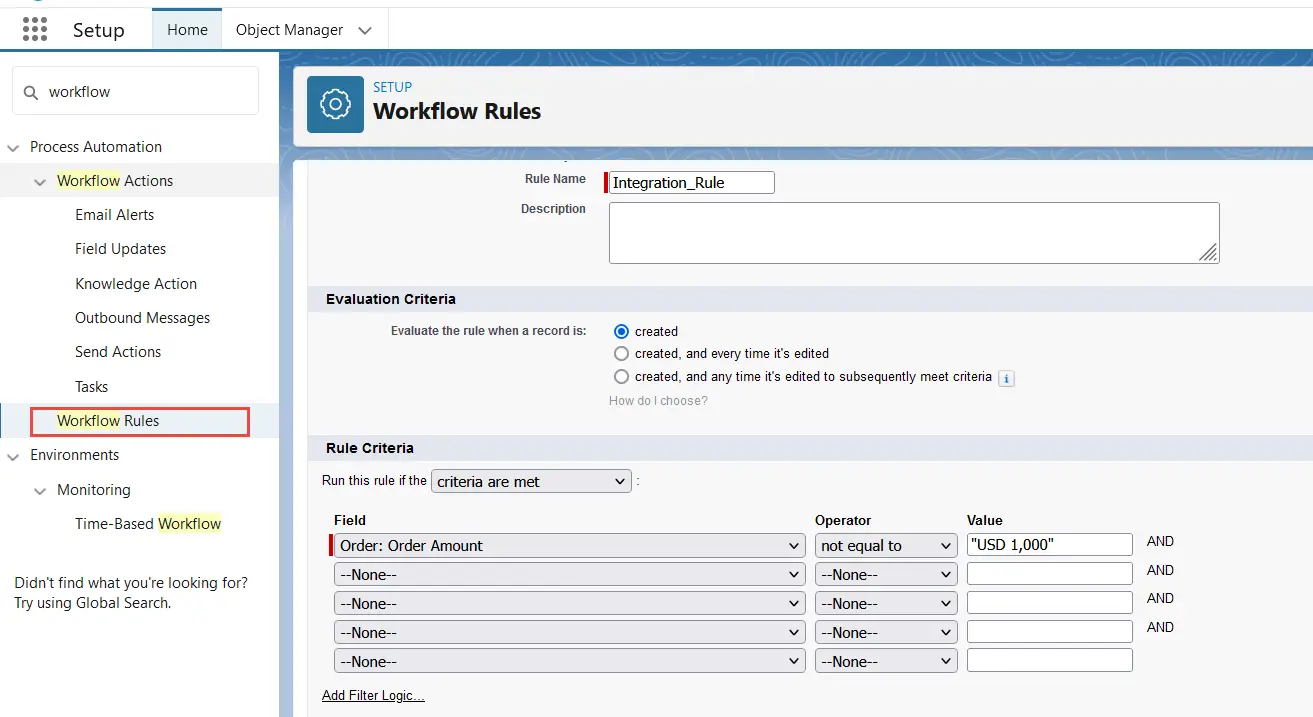
Task: Open Outbound Messages in the sidebar
Action: point(143,318)
